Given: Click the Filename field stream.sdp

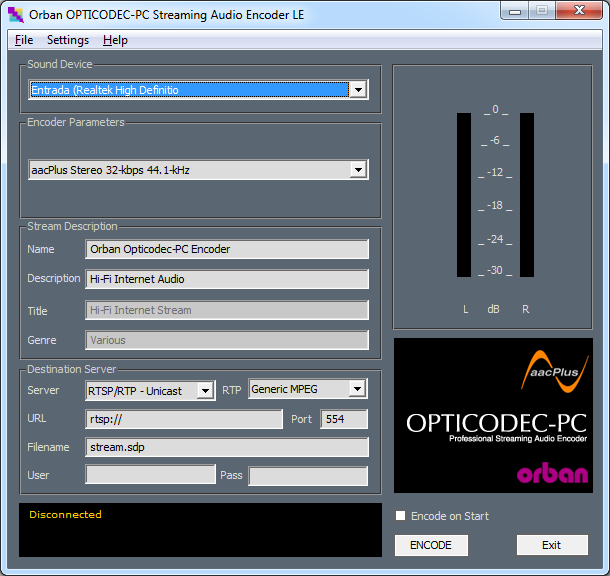Looking at the screenshot, I should (x=227, y=447).
